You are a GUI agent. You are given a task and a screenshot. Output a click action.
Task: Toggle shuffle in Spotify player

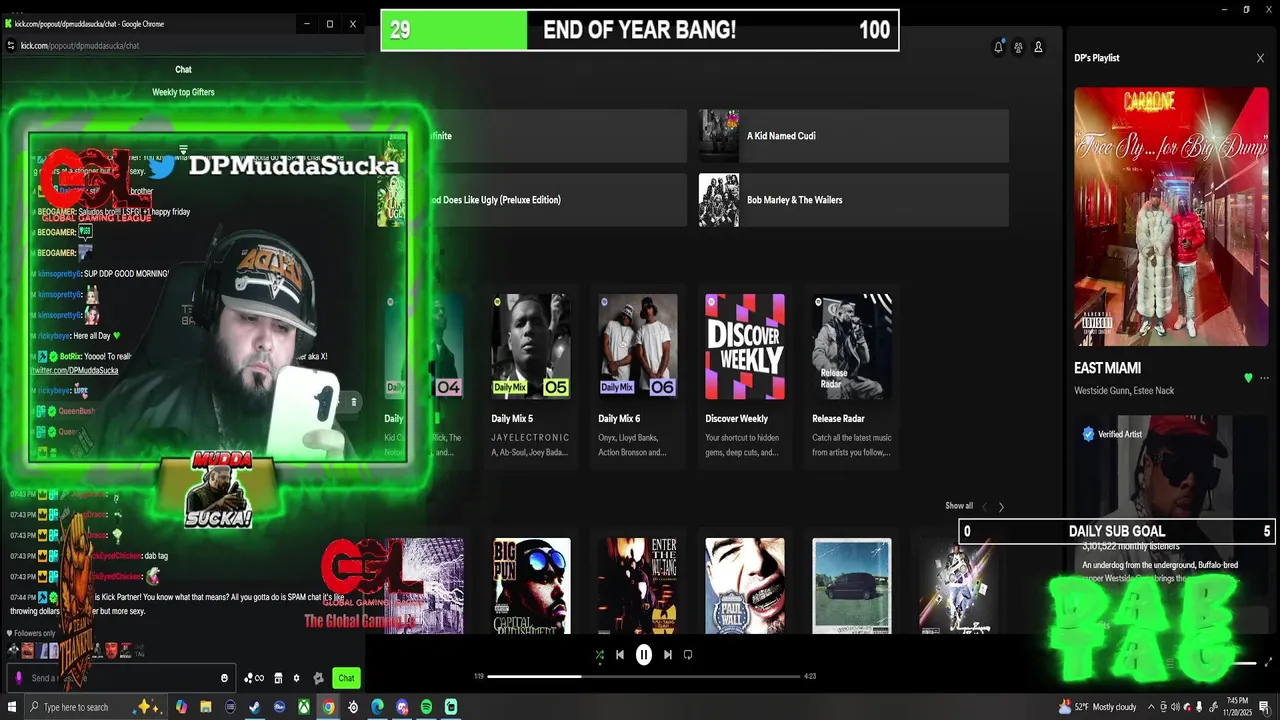pyautogui.click(x=599, y=655)
